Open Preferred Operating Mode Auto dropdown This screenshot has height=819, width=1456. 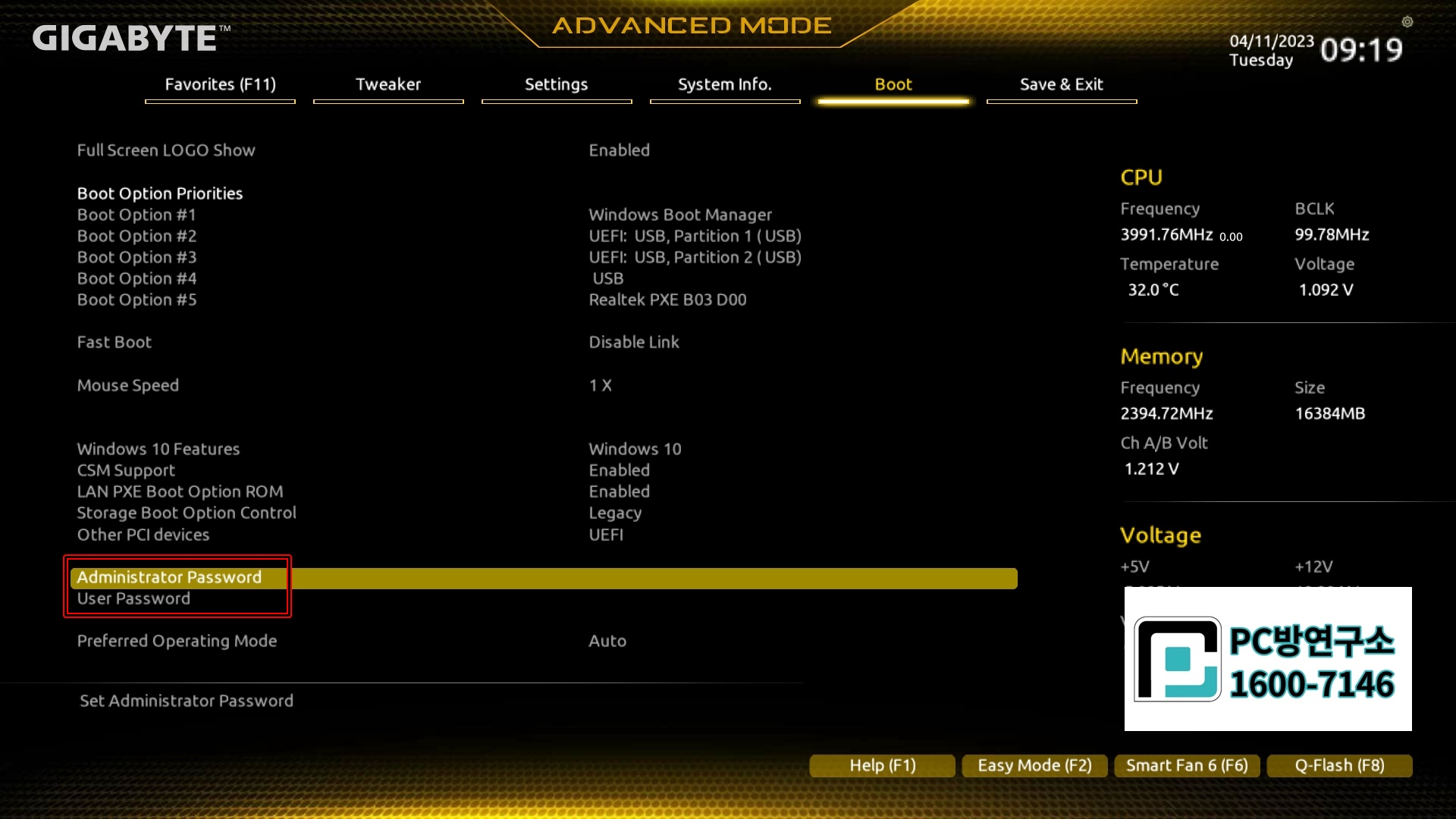[607, 641]
